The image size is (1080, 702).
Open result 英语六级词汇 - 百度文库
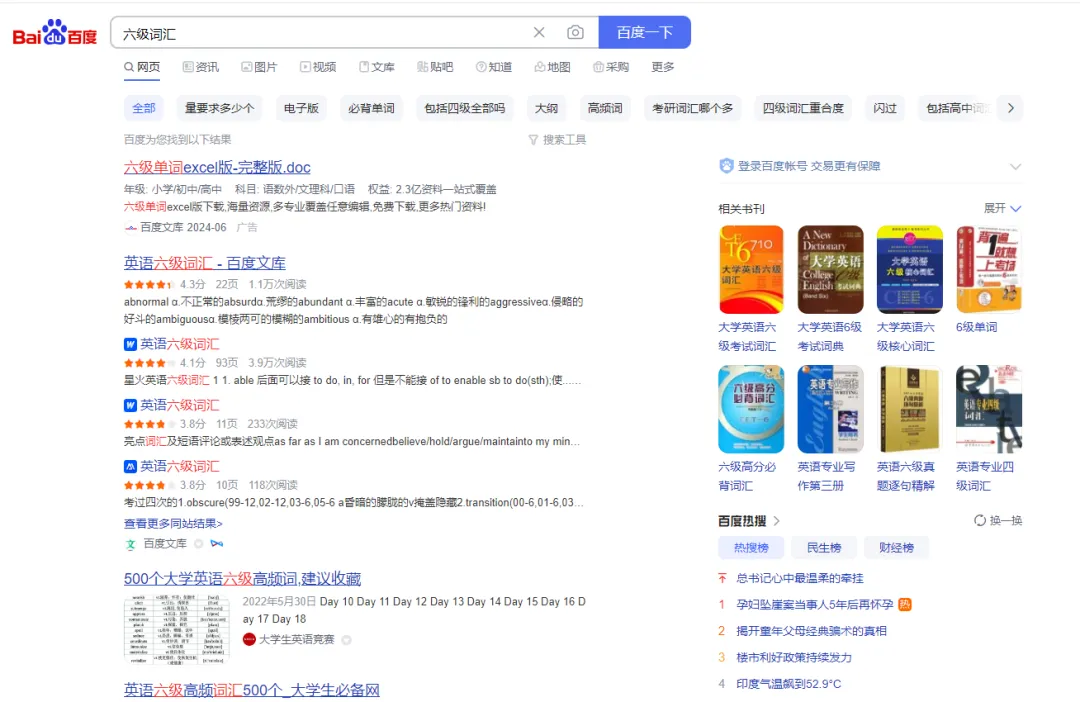pos(205,263)
